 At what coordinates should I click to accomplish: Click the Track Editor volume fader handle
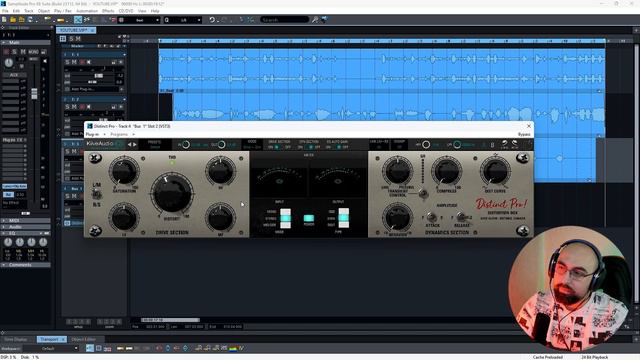[x=34, y=93]
